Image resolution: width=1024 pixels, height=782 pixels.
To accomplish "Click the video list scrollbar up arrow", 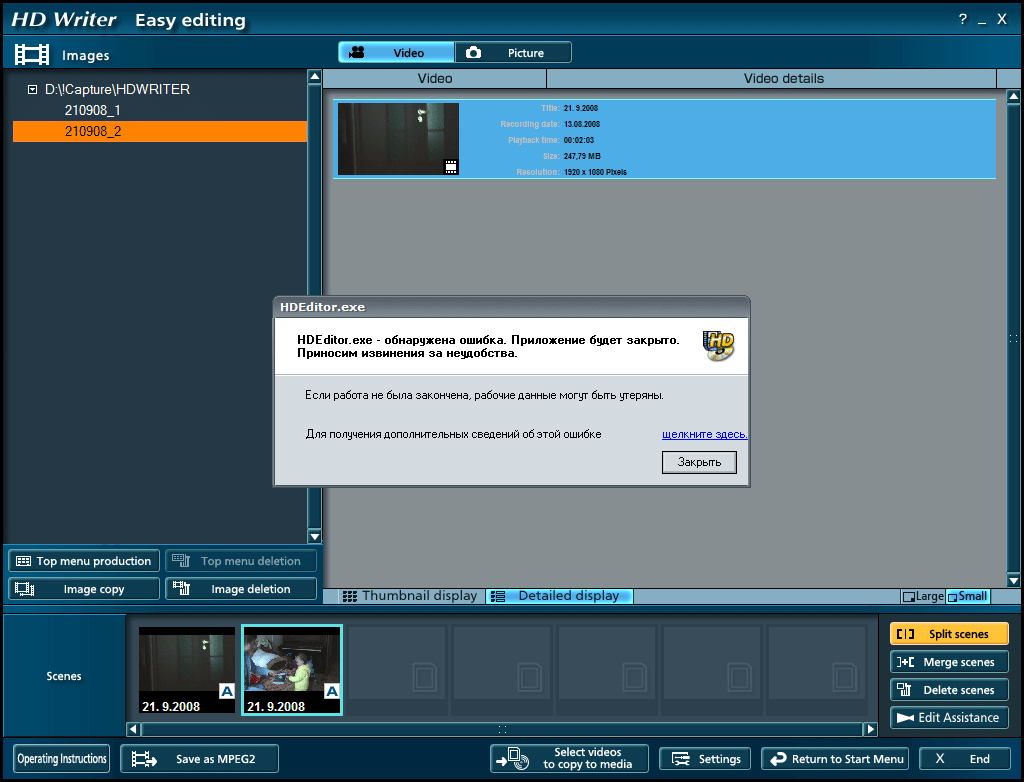I will coord(1014,97).
